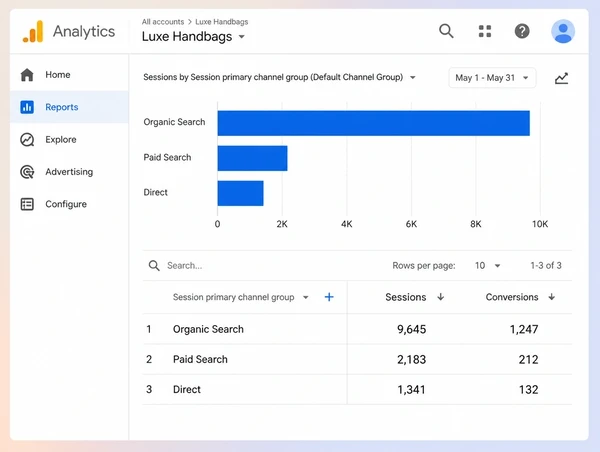Click conversions value 132
This screenshot has height=452, width=600.
528,390
